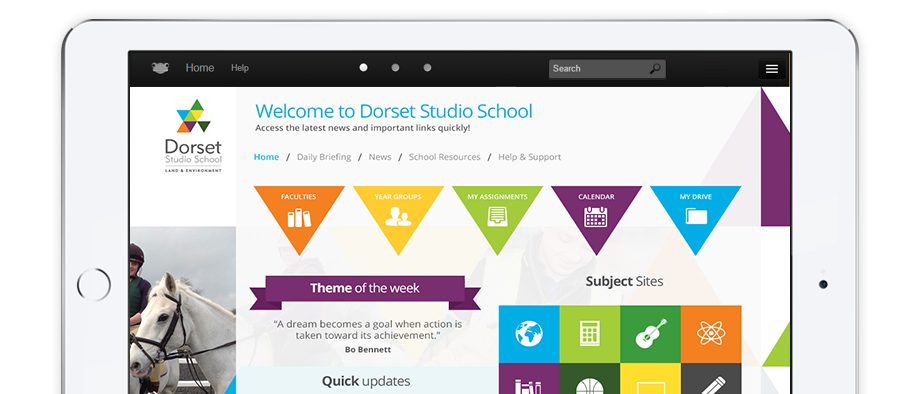Click the Welcome to Dorset Studio School title
This screenshot has width=920, height=394.
click(394, 111)
